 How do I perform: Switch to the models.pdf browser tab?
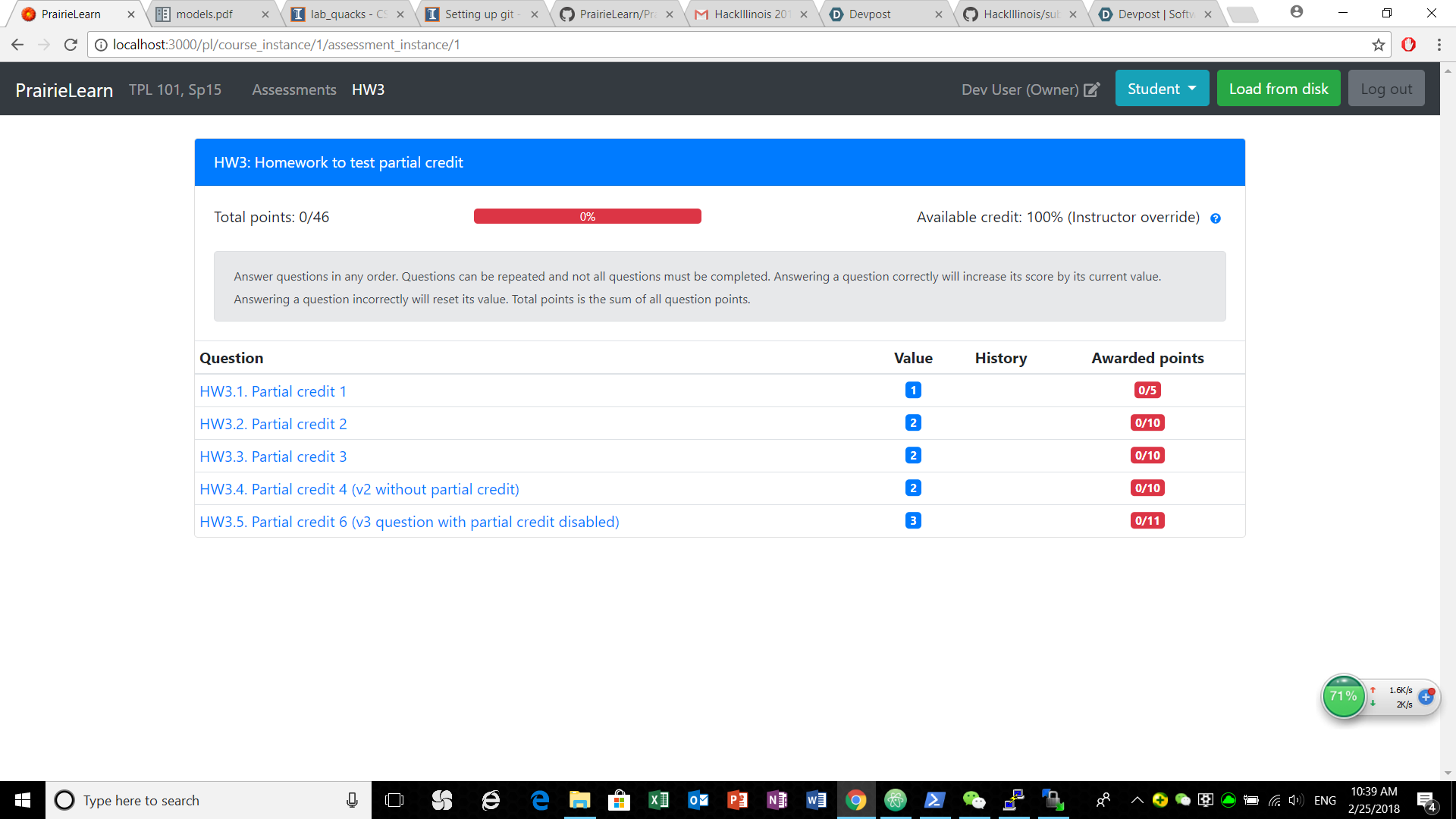pyautogui.click(x=205, y=14)
